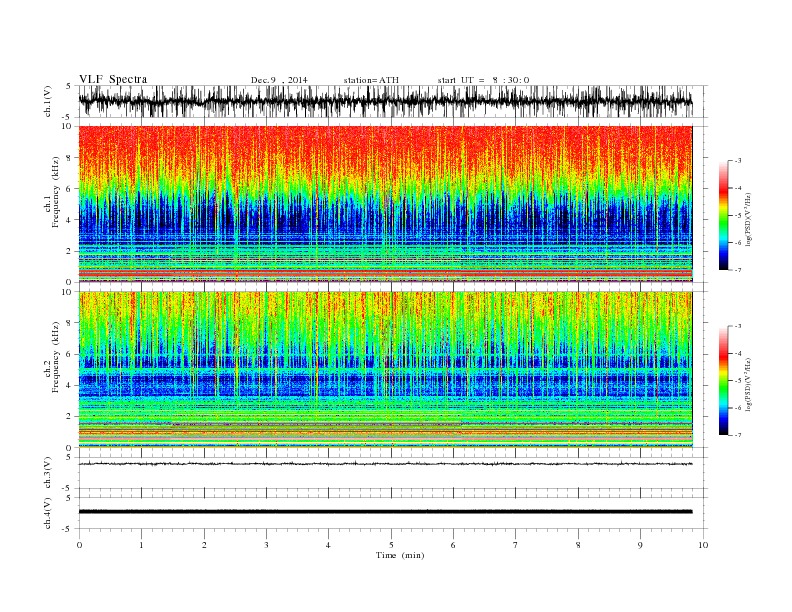Click the "ch.4(V)" axis label

[x=48, y=513]
